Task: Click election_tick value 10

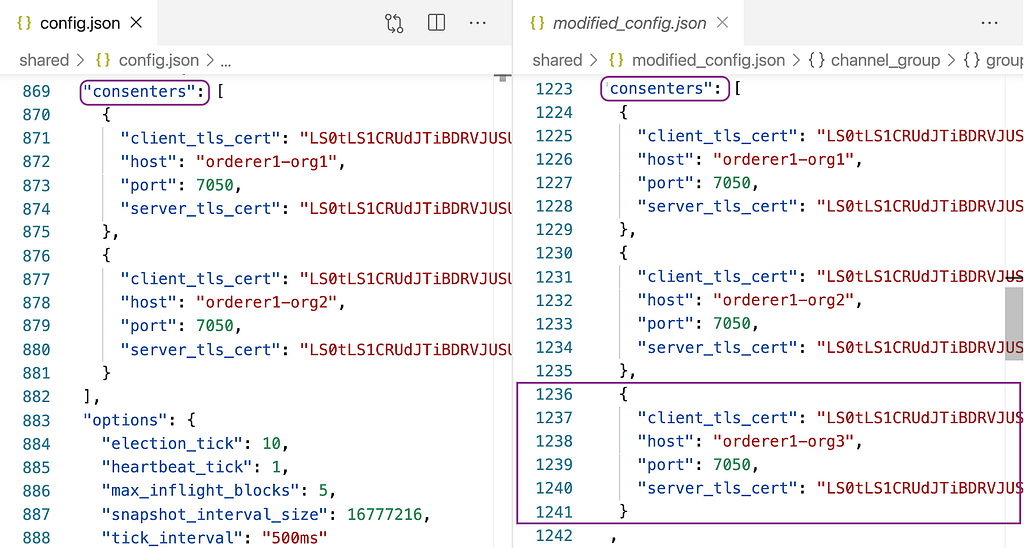Action: click(x=271, y=444)
